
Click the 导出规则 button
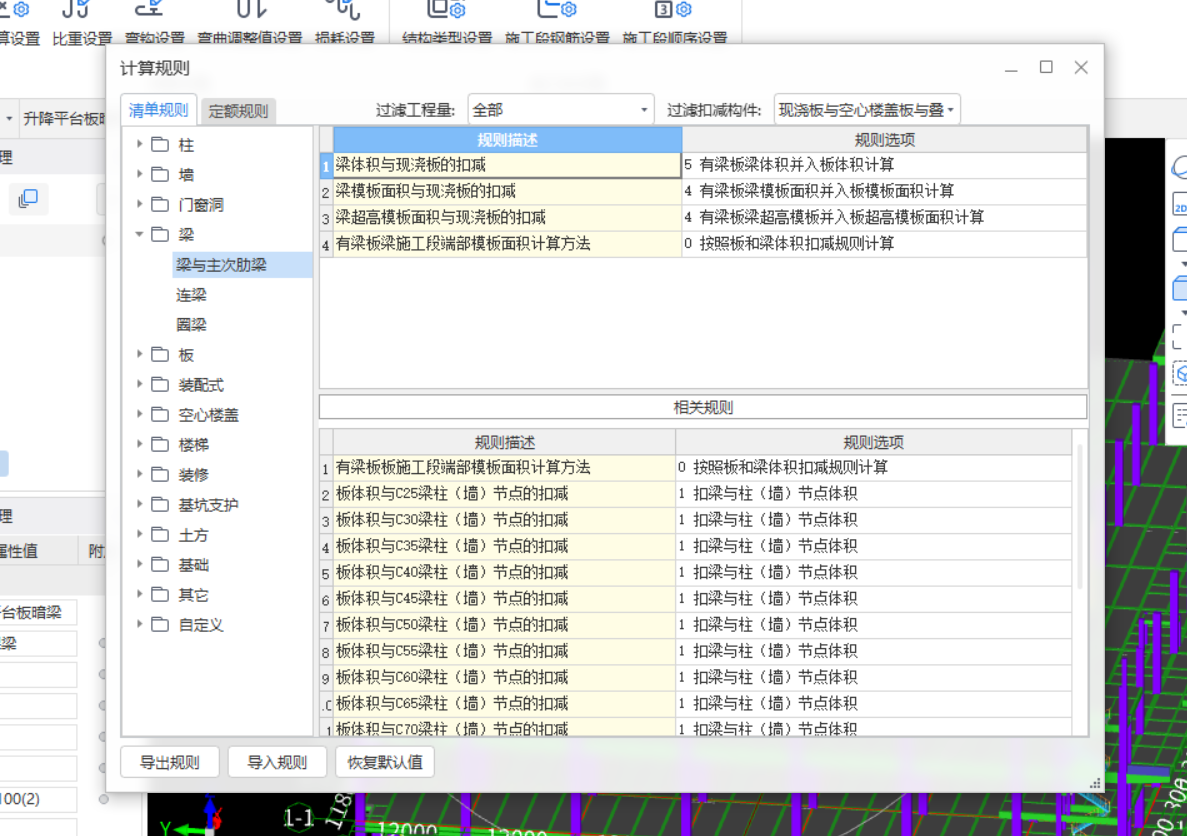[170, 762]
